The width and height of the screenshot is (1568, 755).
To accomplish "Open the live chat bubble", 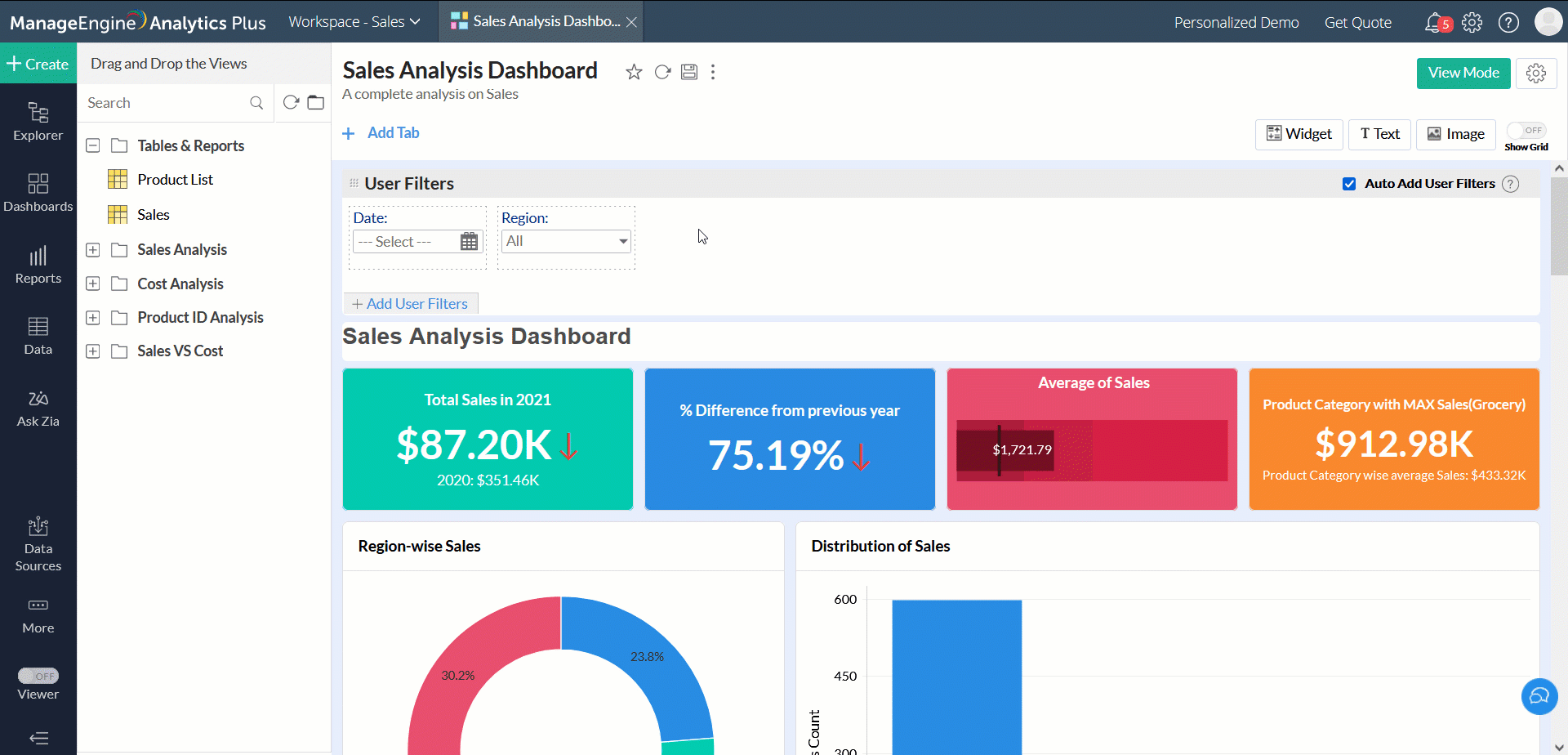I will [x=1539, y=696].
